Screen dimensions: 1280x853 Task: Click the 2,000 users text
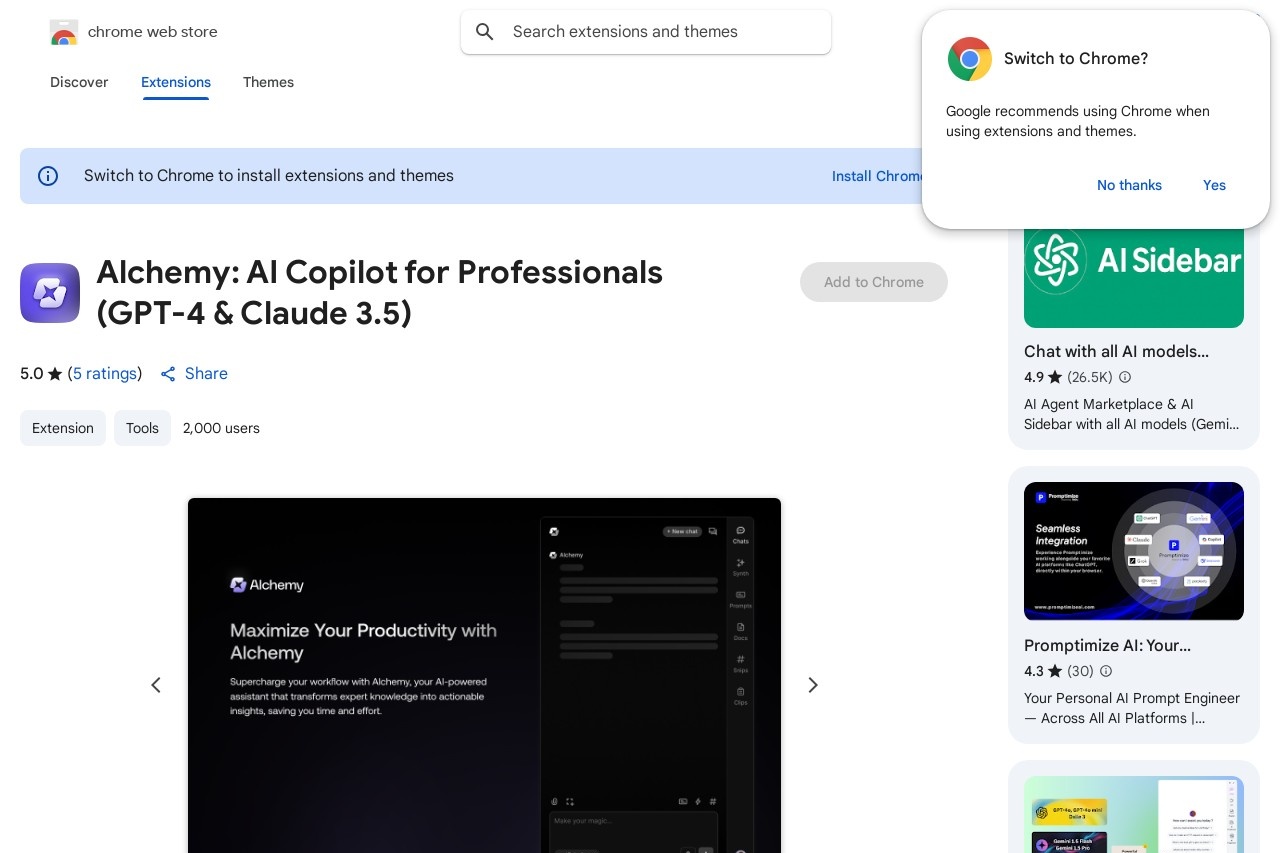[x=221, y=428]
